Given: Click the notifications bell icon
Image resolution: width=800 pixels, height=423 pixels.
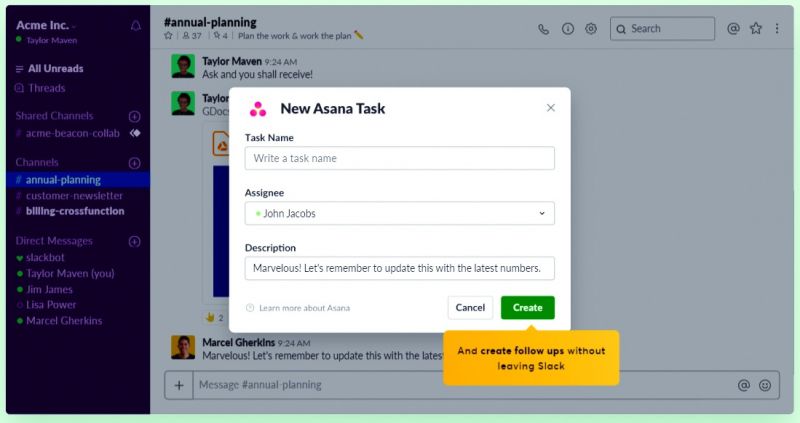Looking at the screenshot, I should coord(136,26).
